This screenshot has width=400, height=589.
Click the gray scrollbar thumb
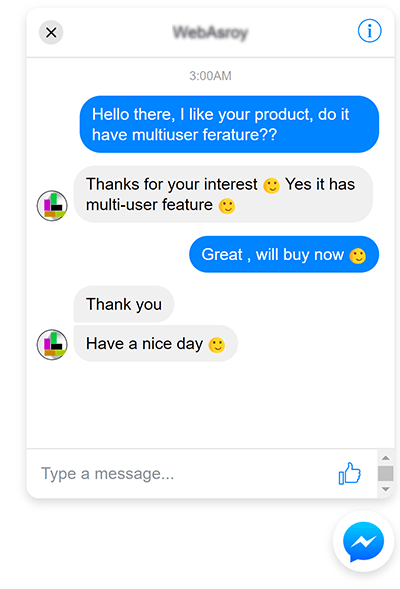[385, 473]
